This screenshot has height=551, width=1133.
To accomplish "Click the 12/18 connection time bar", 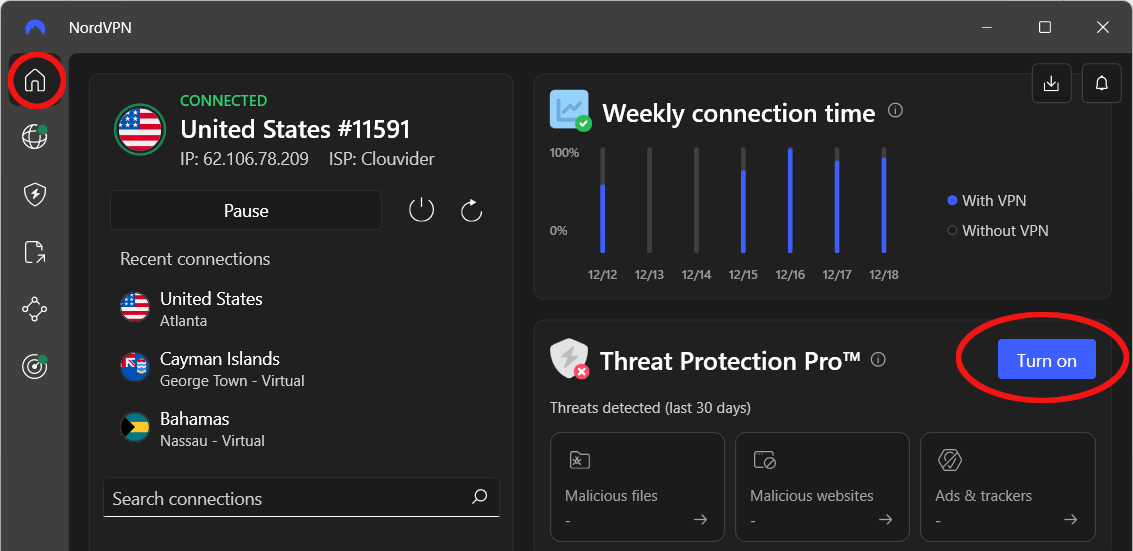I will click(883, 200).
